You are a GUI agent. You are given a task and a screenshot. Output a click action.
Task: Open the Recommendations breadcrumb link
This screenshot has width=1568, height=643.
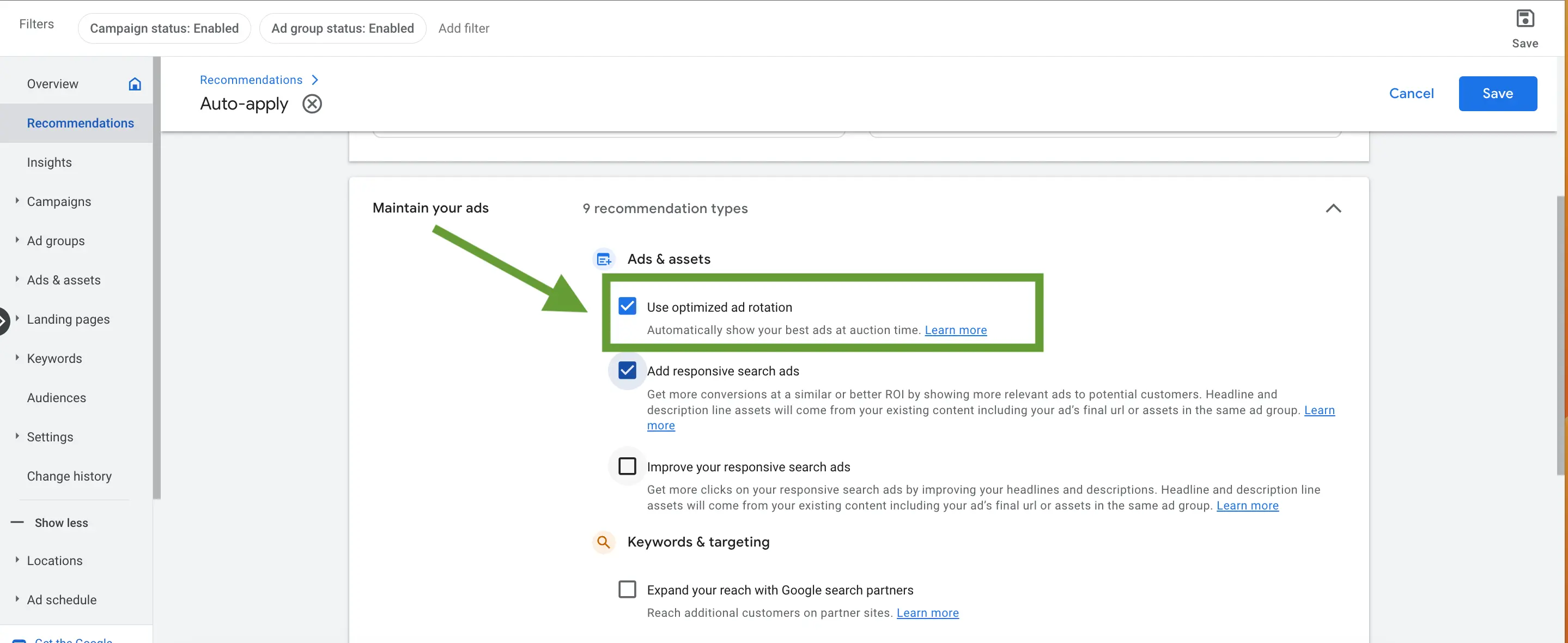251,80
